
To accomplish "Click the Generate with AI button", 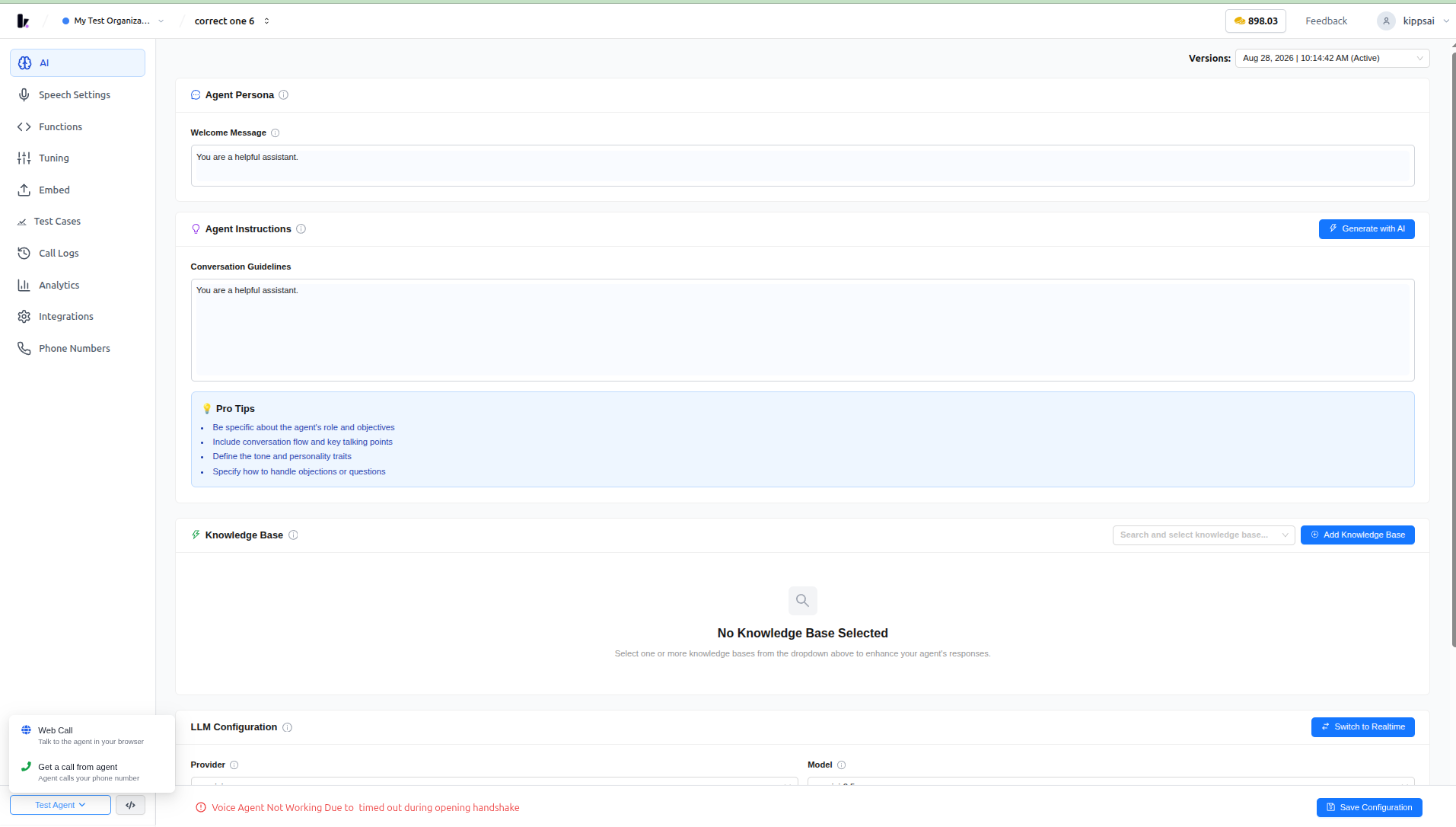I will click(1366, 229).
